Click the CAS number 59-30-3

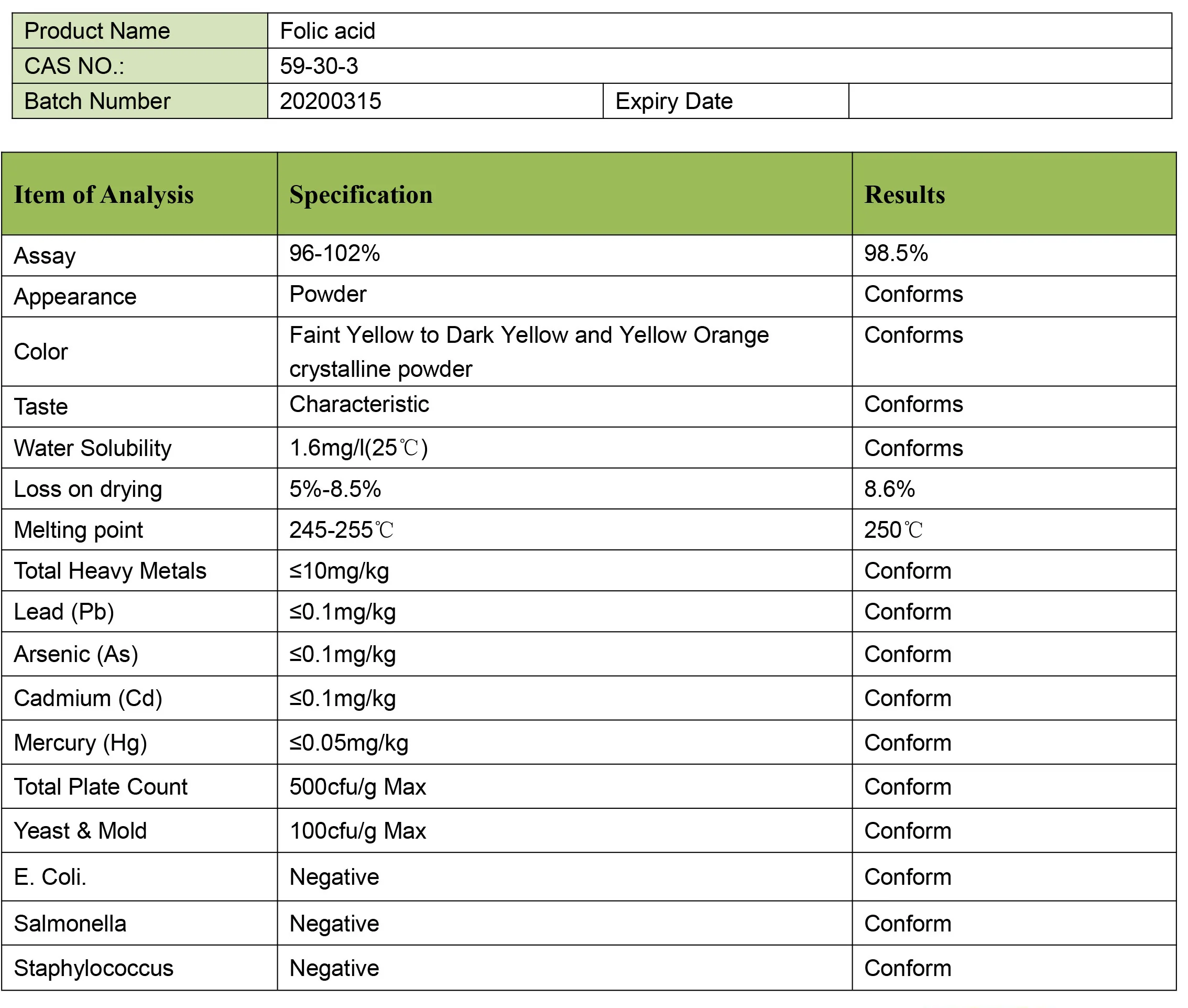click(x=319, y=66)
